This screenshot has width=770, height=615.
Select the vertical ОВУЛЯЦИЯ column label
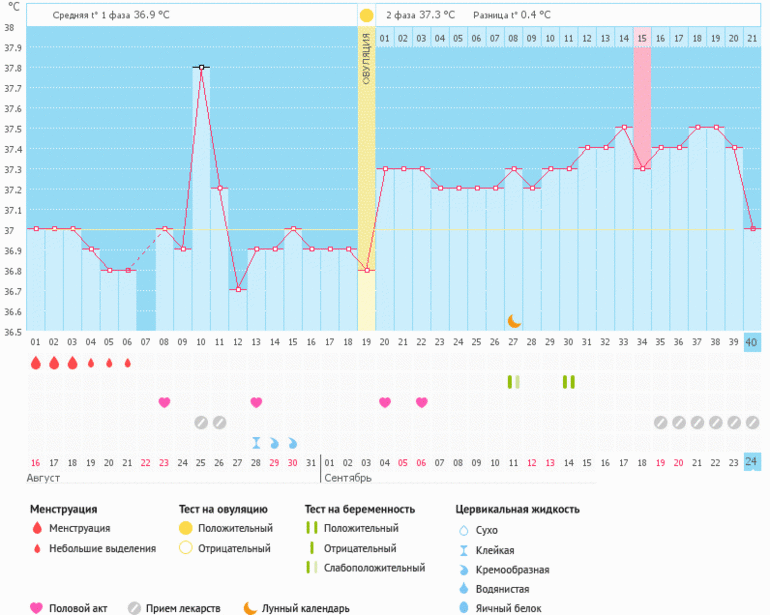(x=366, y=59)
